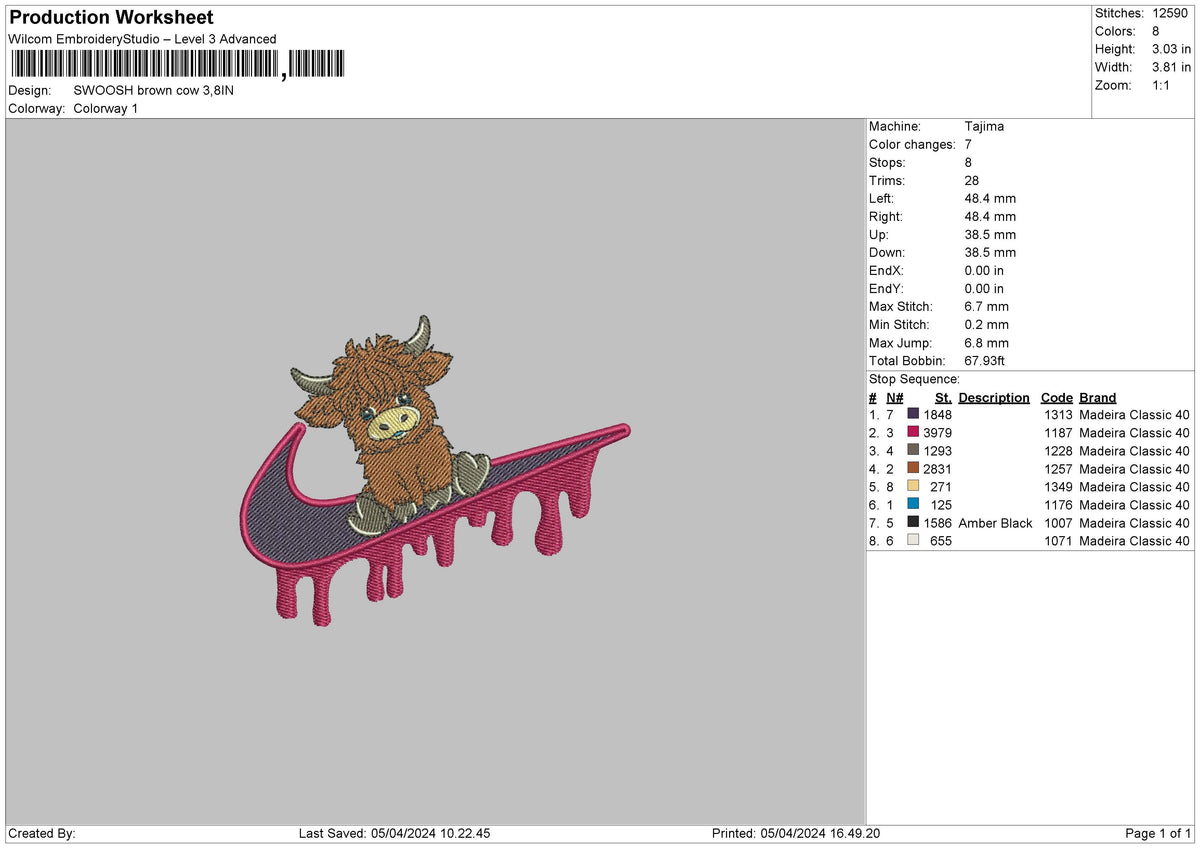Click the Color changes value 7
The image size is (1200, 848).
point(969,145)
